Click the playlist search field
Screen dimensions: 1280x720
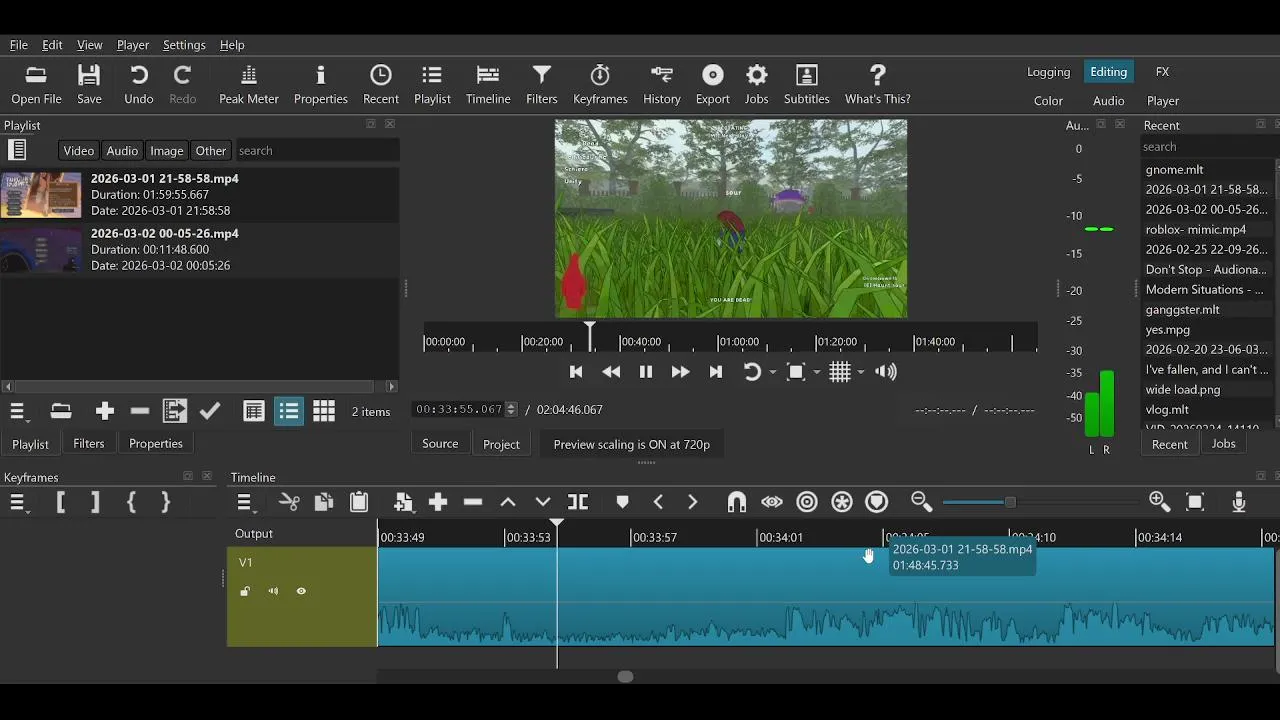[x=317, y=151]
